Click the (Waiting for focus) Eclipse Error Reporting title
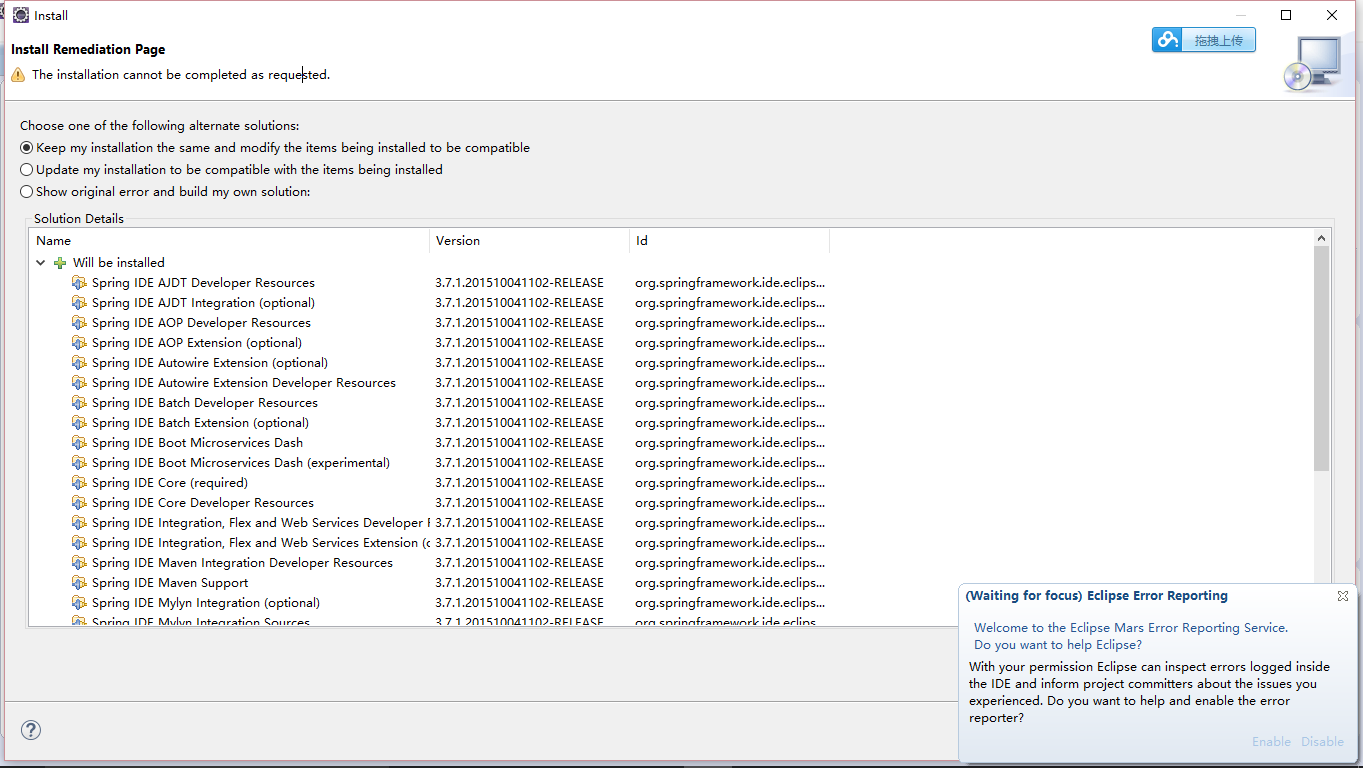Viewport: 1363px width, 768px height. click(x=1096, y=596)
